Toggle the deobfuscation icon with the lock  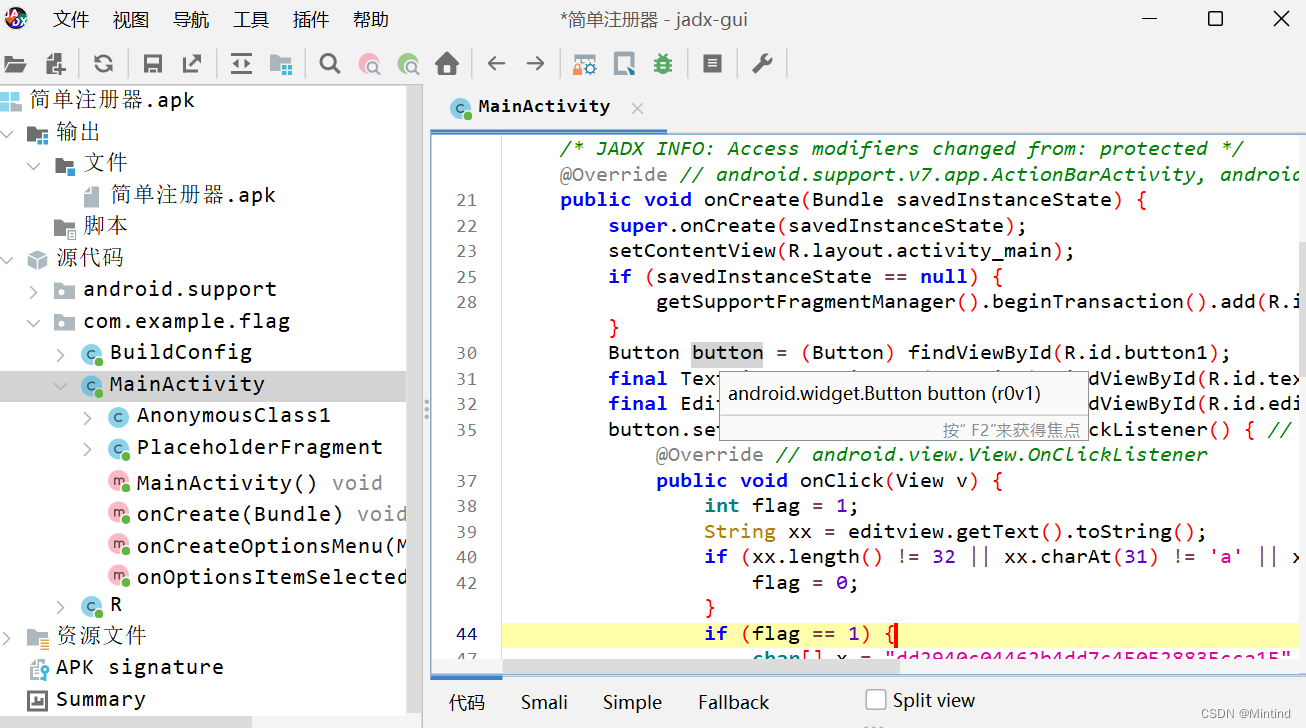click(585, 64)
